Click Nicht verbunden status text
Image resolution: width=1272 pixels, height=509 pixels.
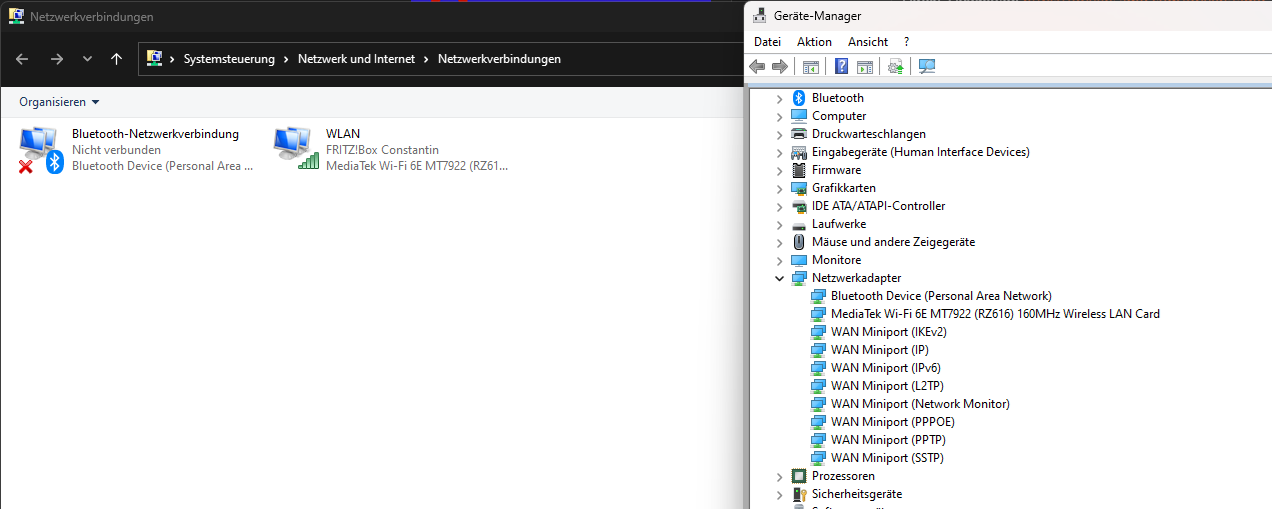[x=116, y=150]
